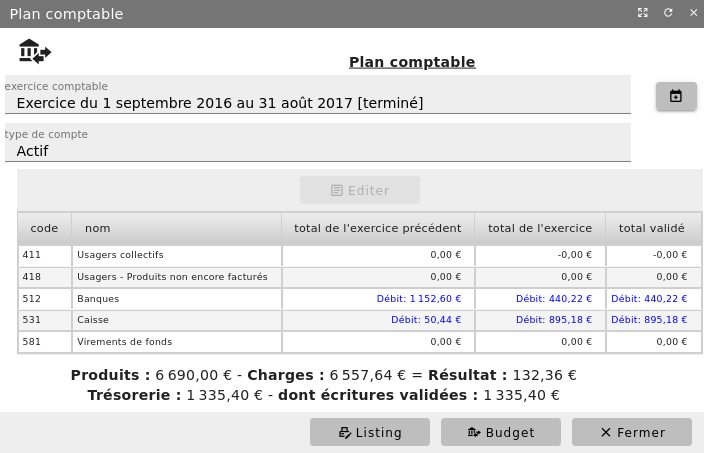Image resolution: width=704 pixels, height=453 pixels.
Task: Open the exercice comptable dropdown
Action: click(318, 102)
